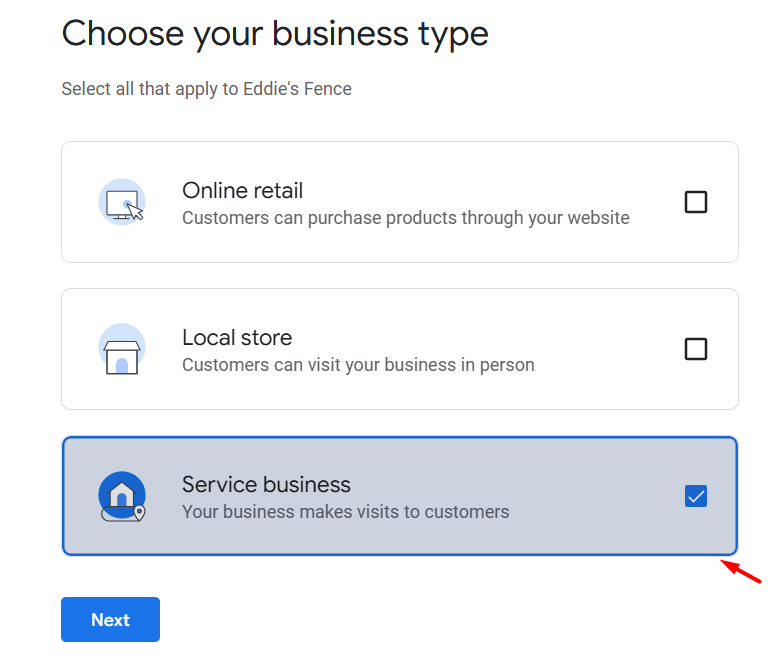Image resolution: width=768 pixels, height=660 pixels.
Task: Click the "Online retail" title text
Action: coord(242,190)
